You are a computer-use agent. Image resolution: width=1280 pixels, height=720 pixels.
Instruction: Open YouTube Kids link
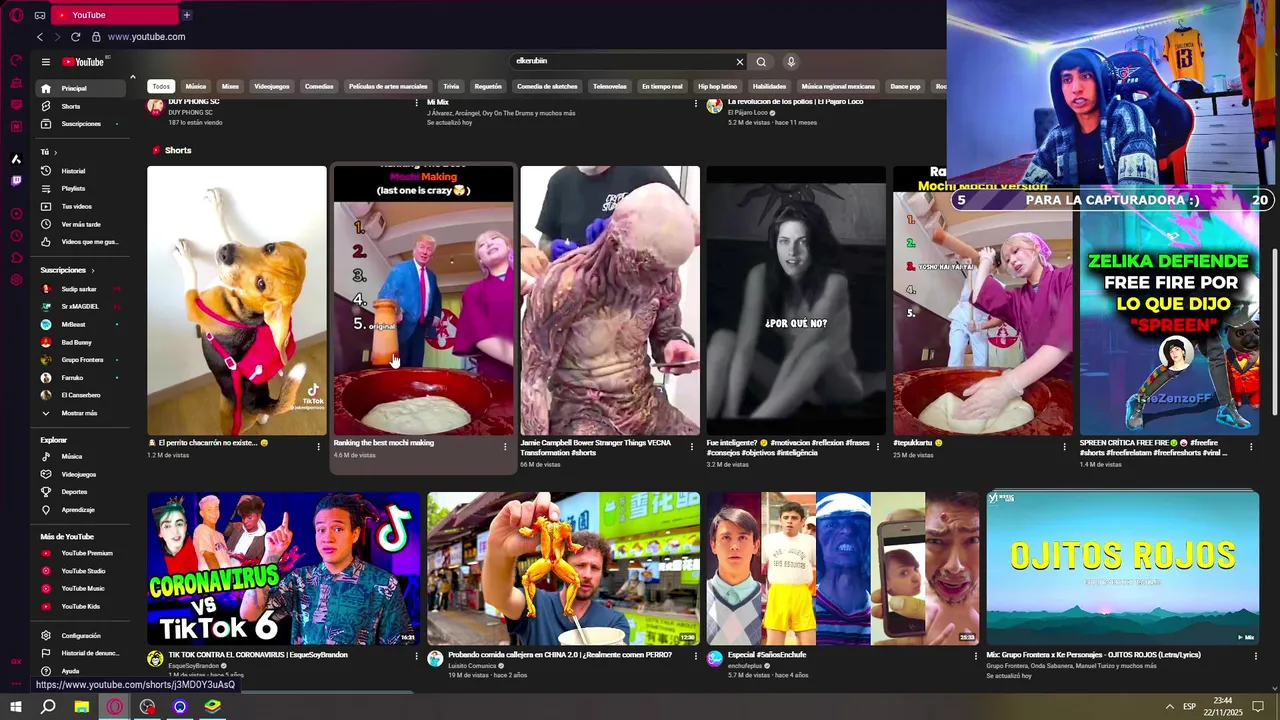80,607
